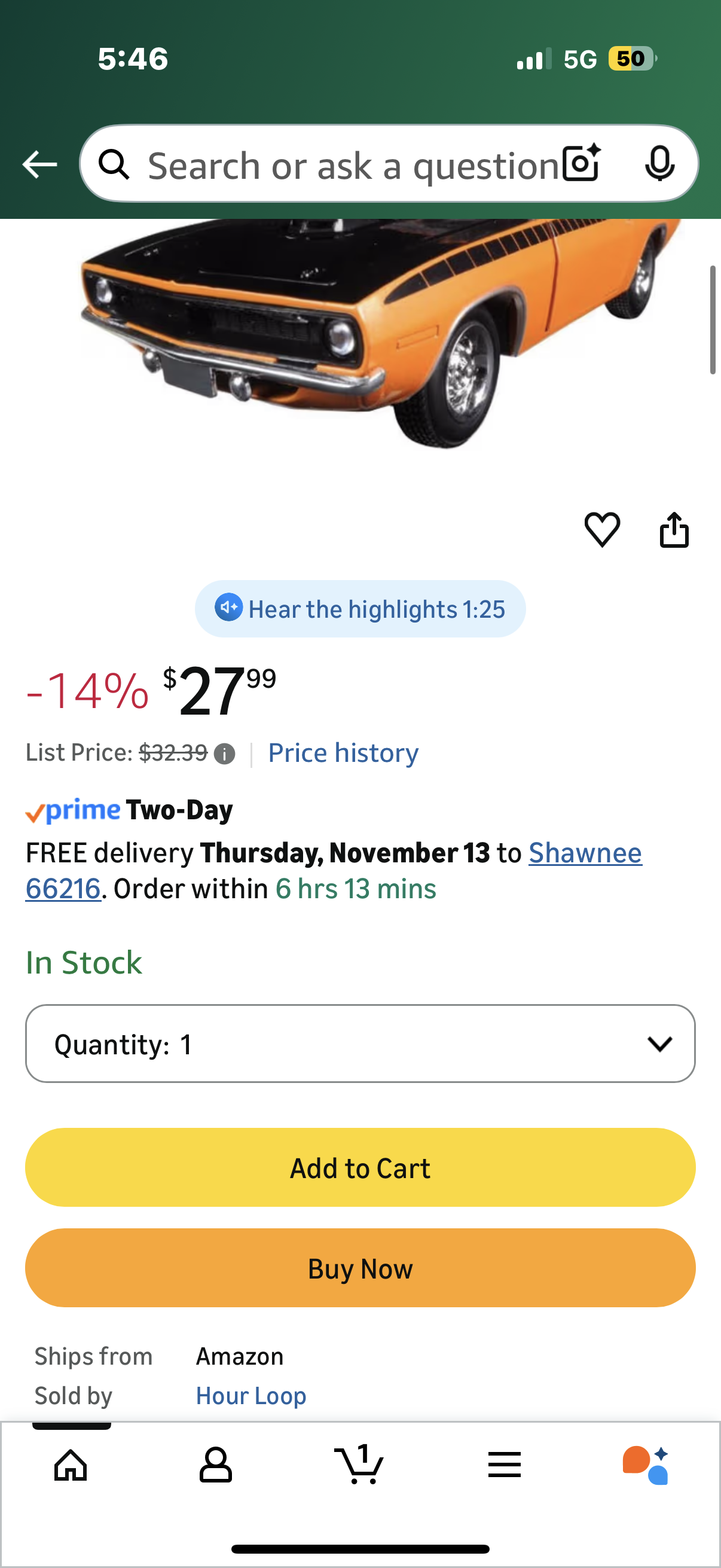Open the Rufus AI assistant icon
Viewport: 721px width, 1568px height.
[646, 1465]
